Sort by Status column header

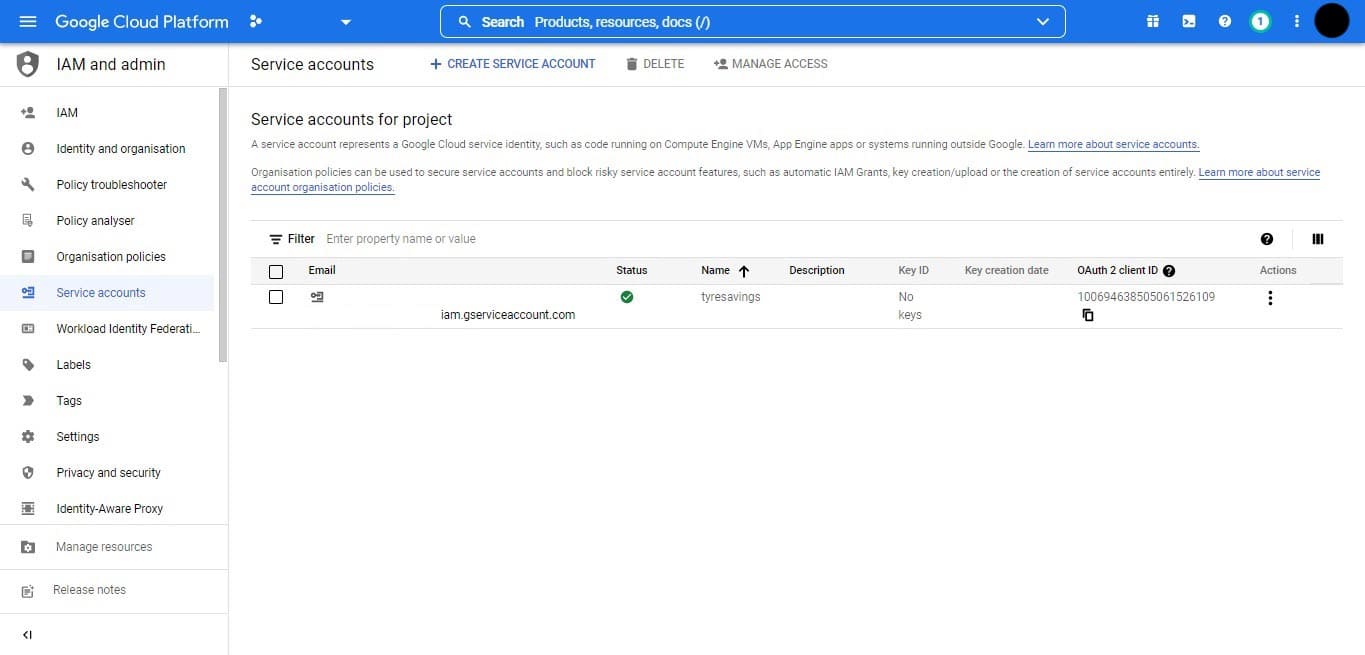(x=632, y=270)
